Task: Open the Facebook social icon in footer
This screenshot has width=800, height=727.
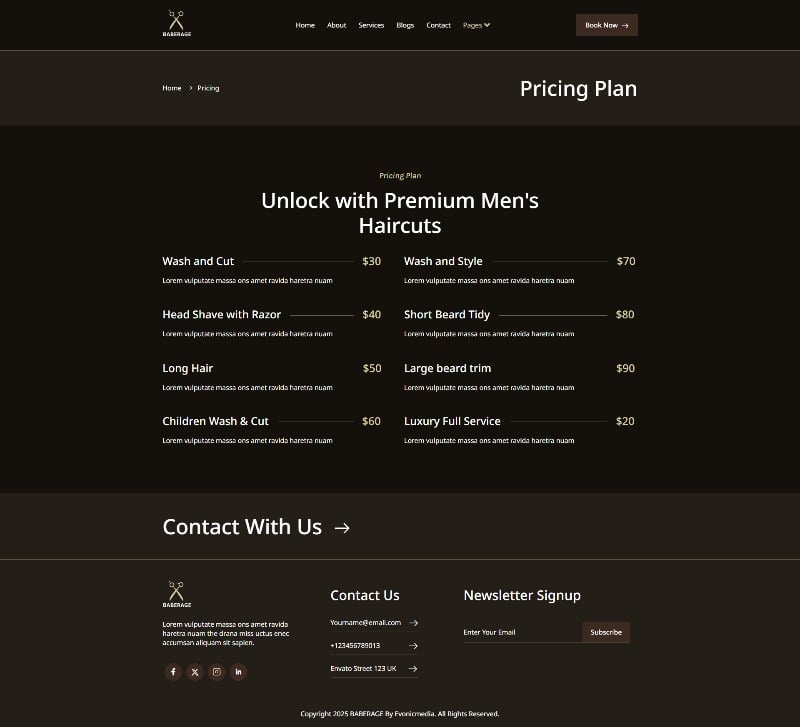Action: [173, 672]
